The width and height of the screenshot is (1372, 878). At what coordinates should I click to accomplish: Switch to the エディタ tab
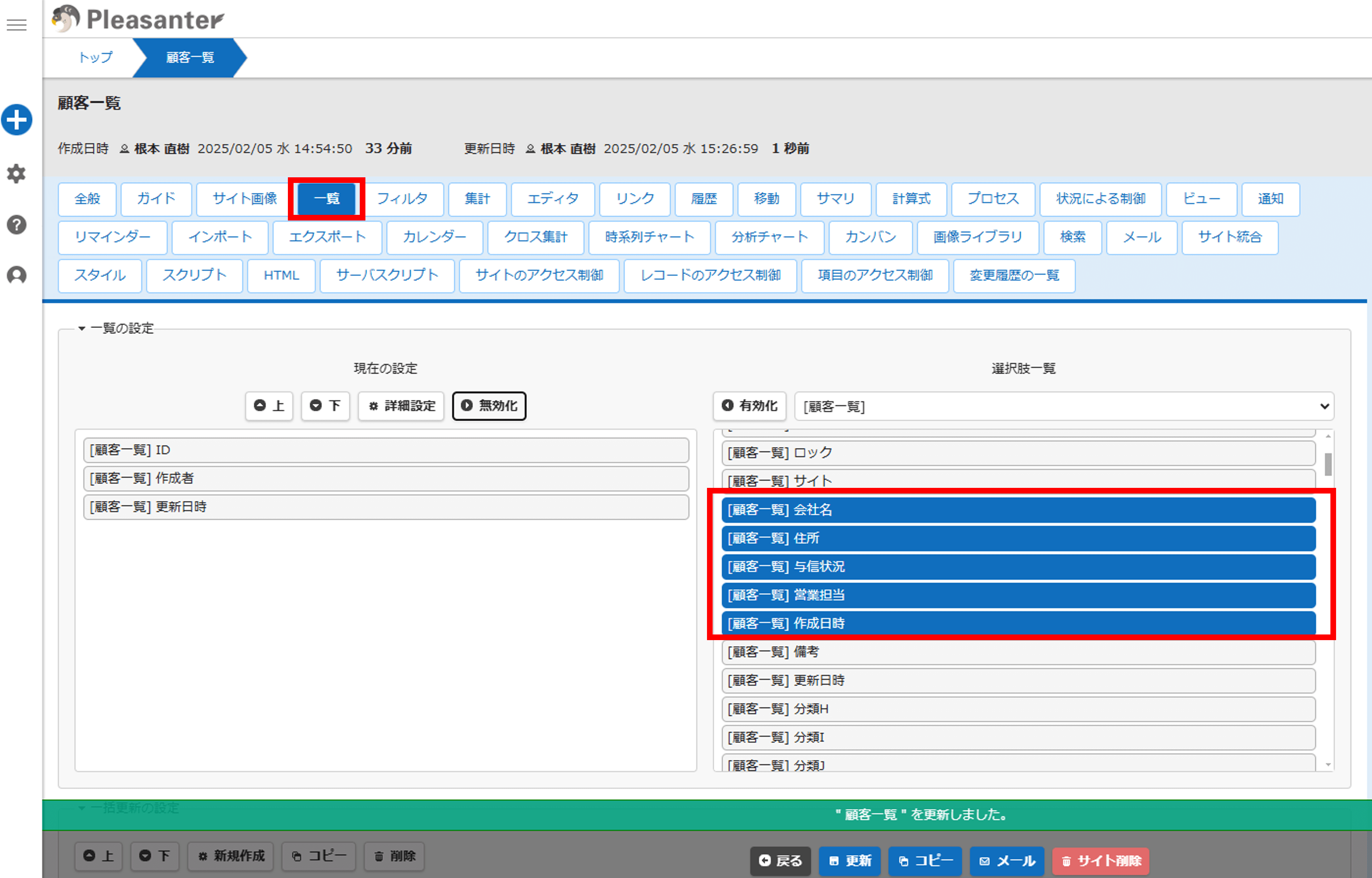click(x=552, y=199)
